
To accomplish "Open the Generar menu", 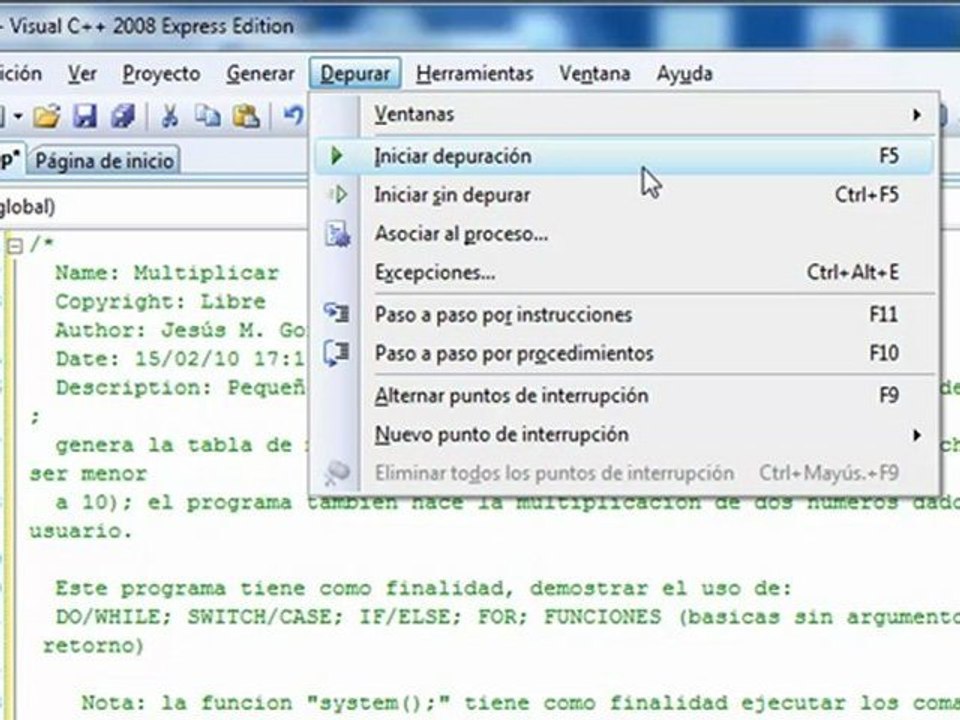I will click(x=261, y=73).
